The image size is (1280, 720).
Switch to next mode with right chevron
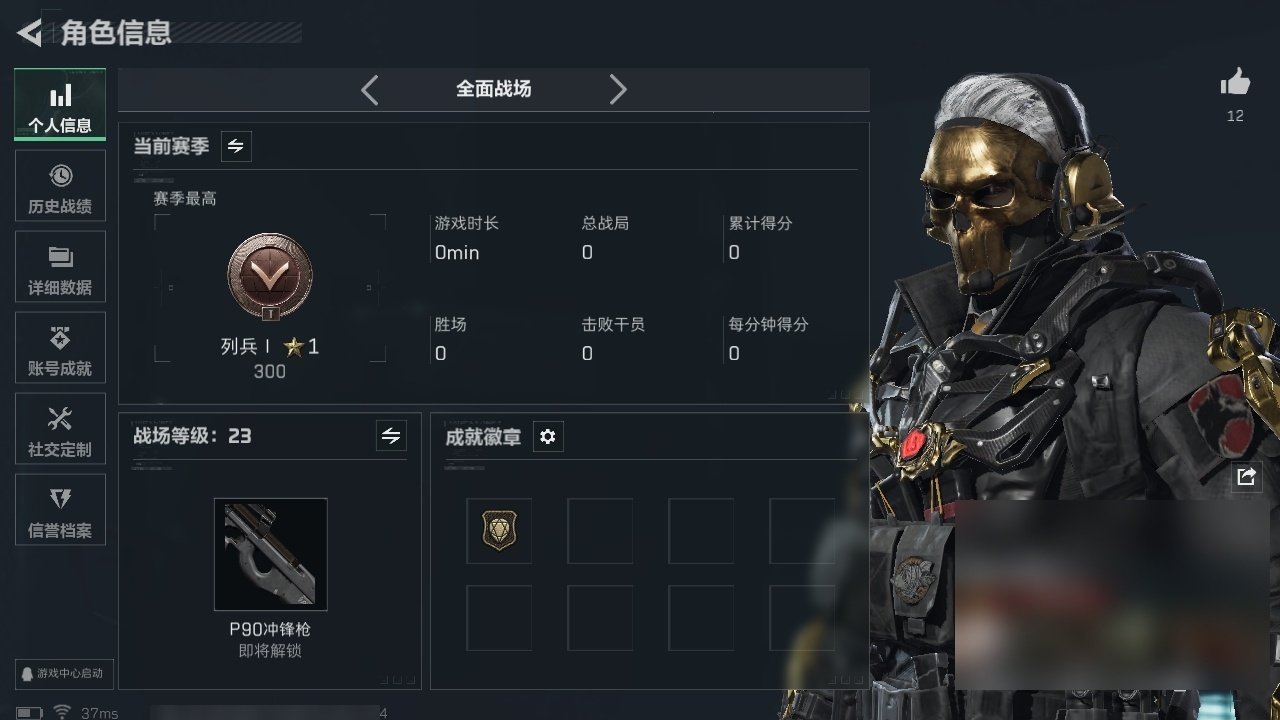618,89
